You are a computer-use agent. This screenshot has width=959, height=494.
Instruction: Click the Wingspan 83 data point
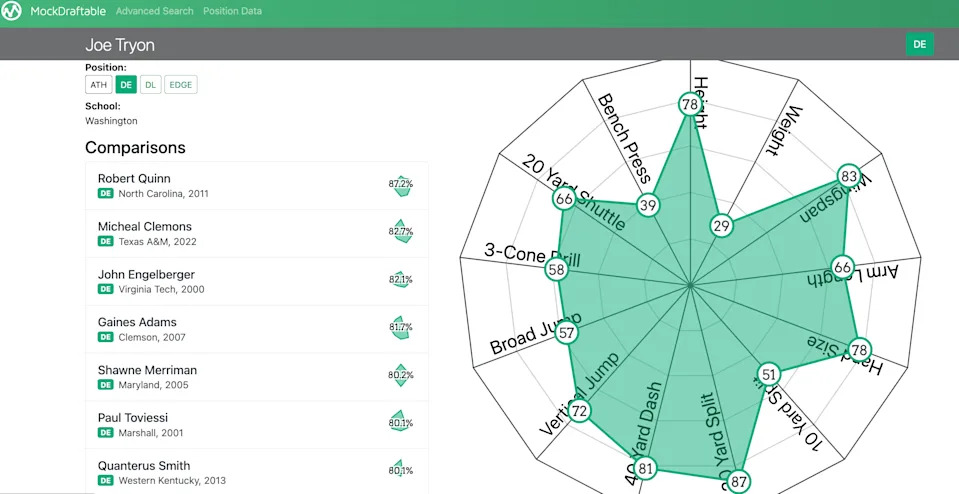pos(848,176)
